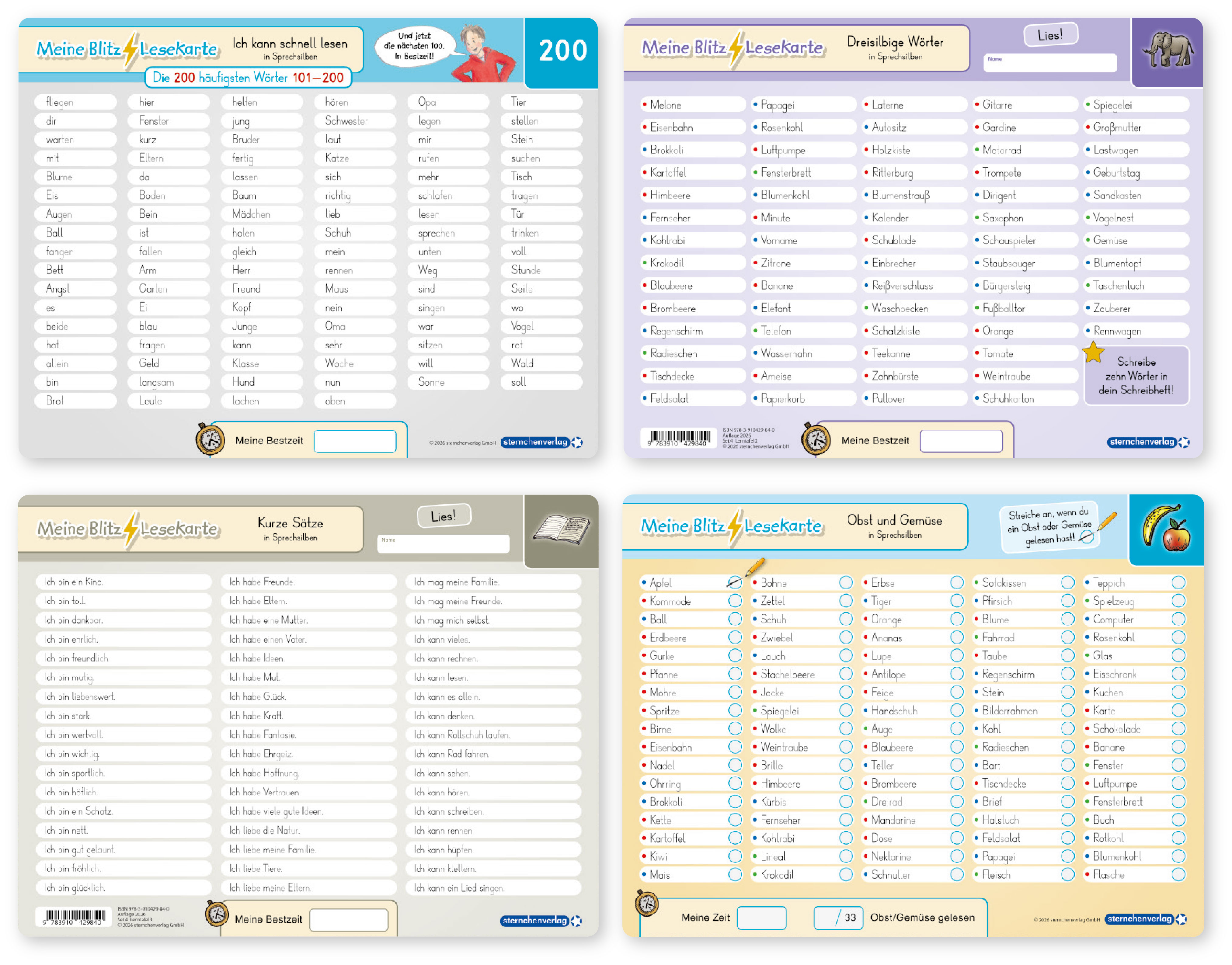Click the Lies! label on the grey card
Viewport: 1232px width, 965px height.
443,516
